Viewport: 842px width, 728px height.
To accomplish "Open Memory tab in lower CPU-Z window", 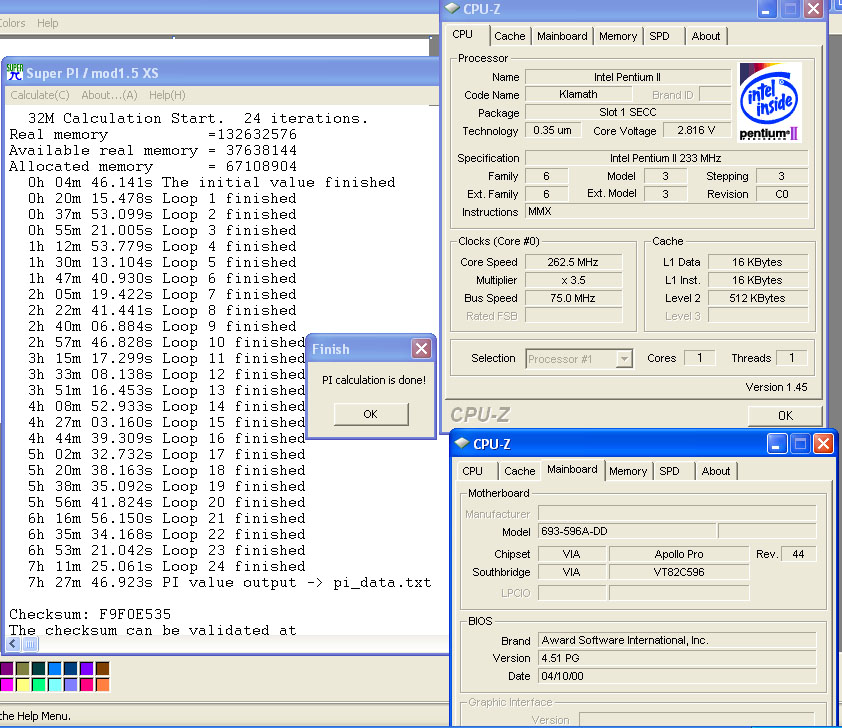I will click(628, 471).
